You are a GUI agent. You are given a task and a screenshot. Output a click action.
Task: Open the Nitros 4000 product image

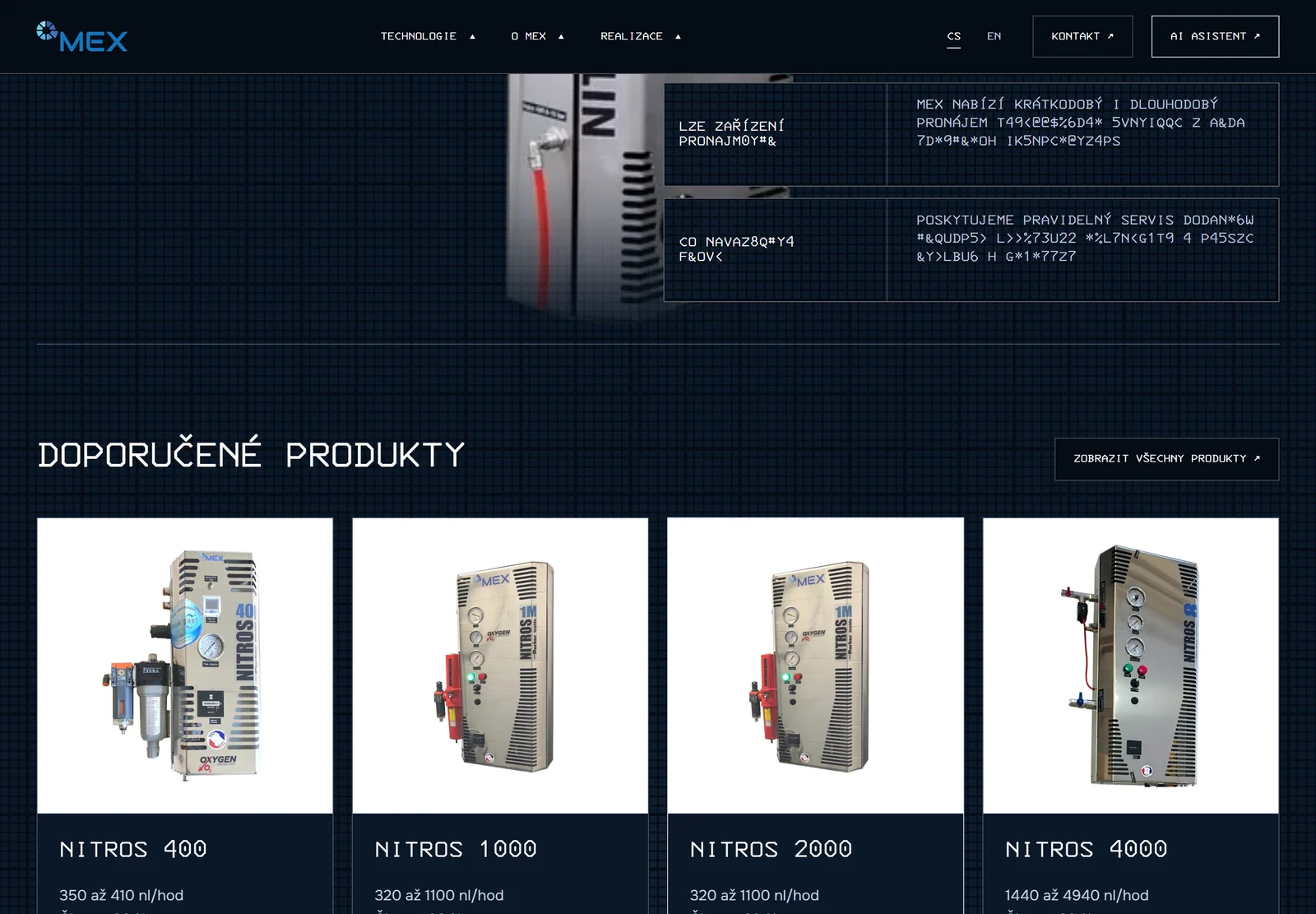tap(1131, 666)
